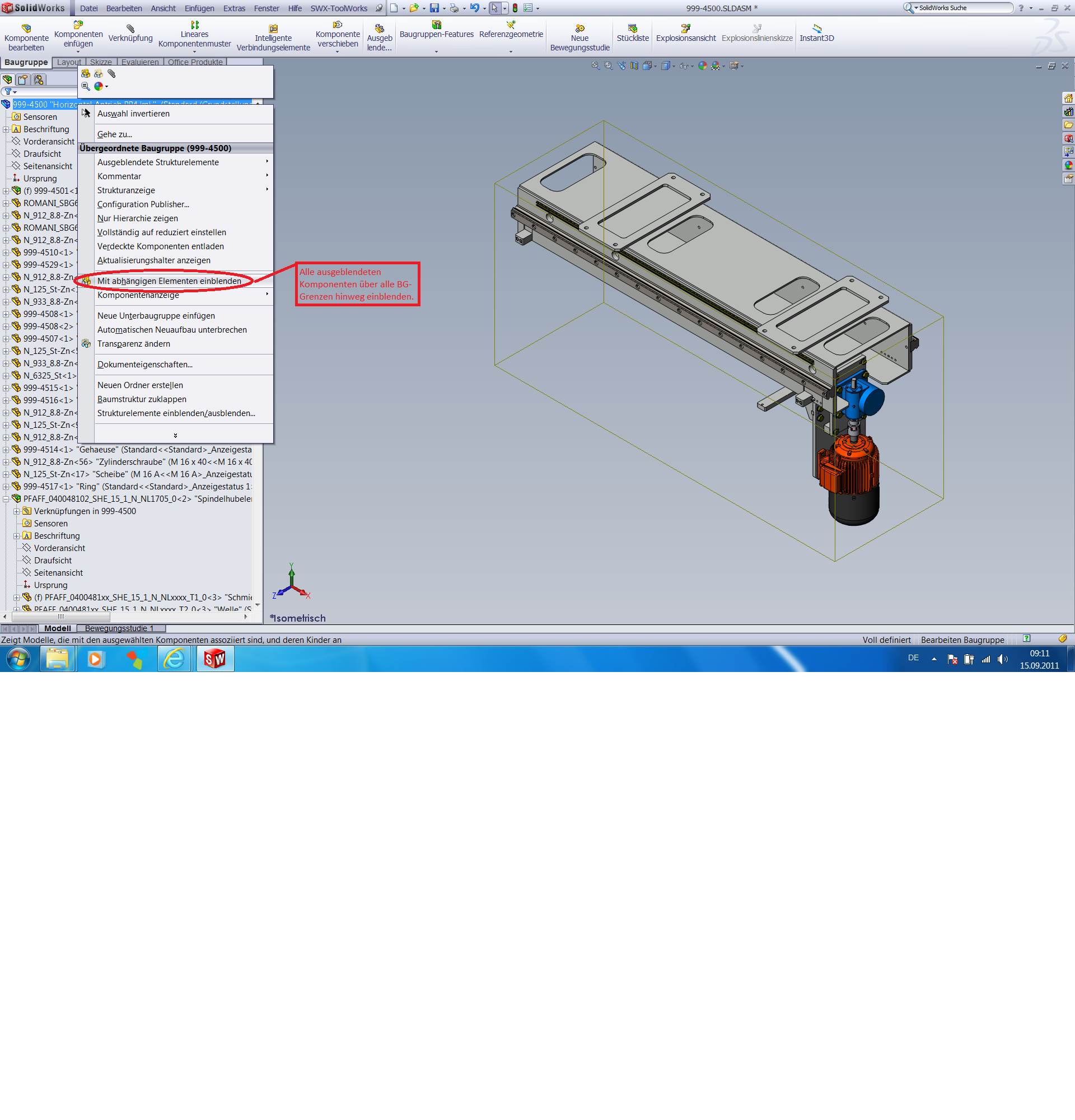
Task: Toggle Automatischen Neuaufbau unterbrechen menu option
Action: pos(172,330)
